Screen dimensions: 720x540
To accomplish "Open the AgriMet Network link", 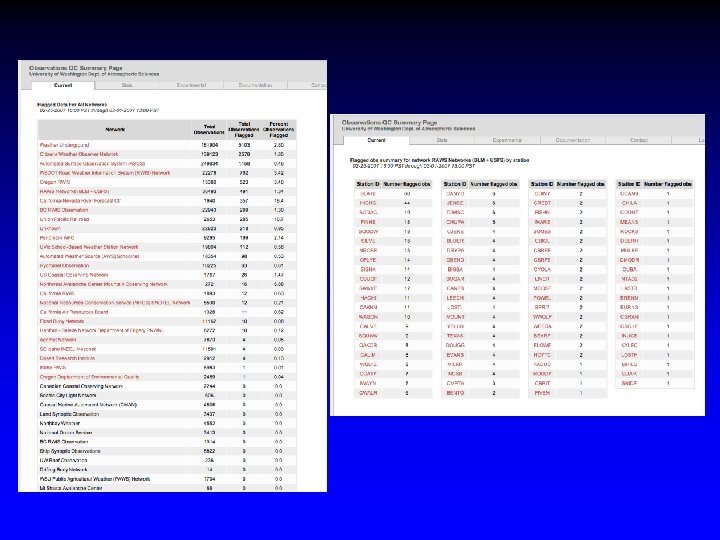I will click(58, 340).
